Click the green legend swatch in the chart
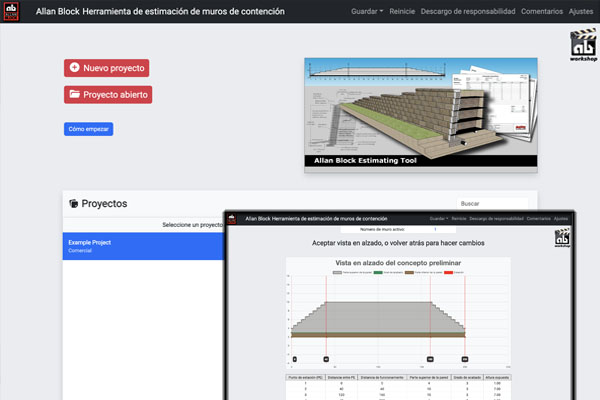The height and width of the screenshot is (400, 600). 378,273
